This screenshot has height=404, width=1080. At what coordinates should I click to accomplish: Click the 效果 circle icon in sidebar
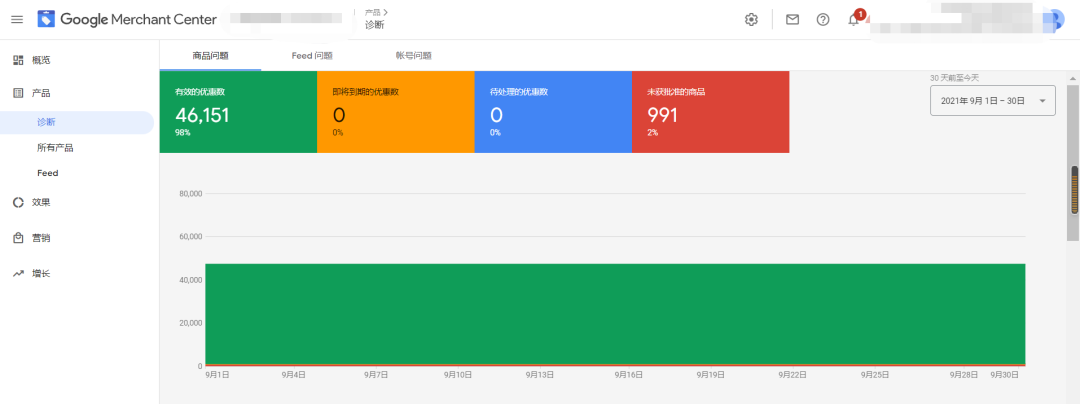(19, 202)
